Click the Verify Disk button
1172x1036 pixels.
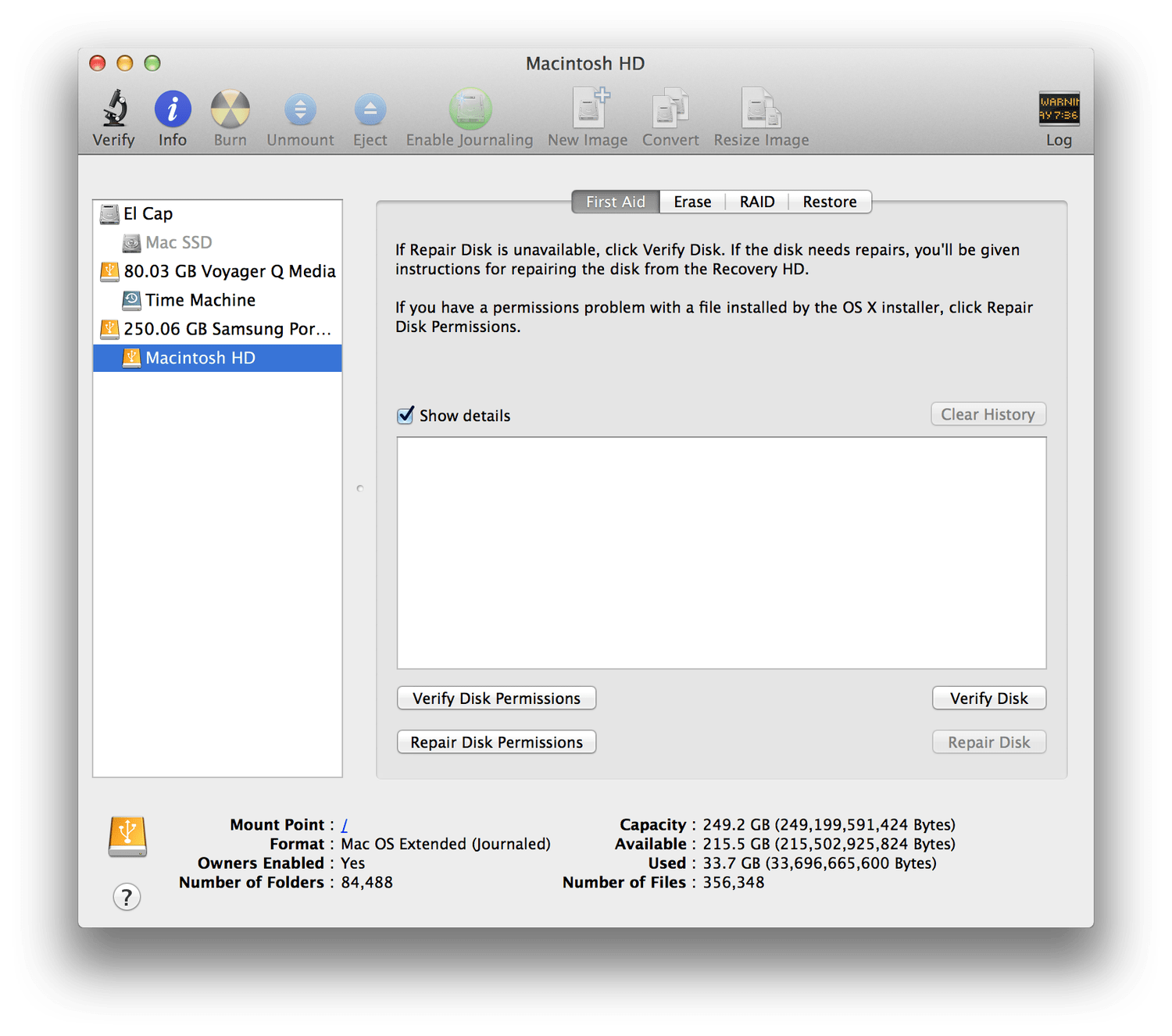(989, 698)
